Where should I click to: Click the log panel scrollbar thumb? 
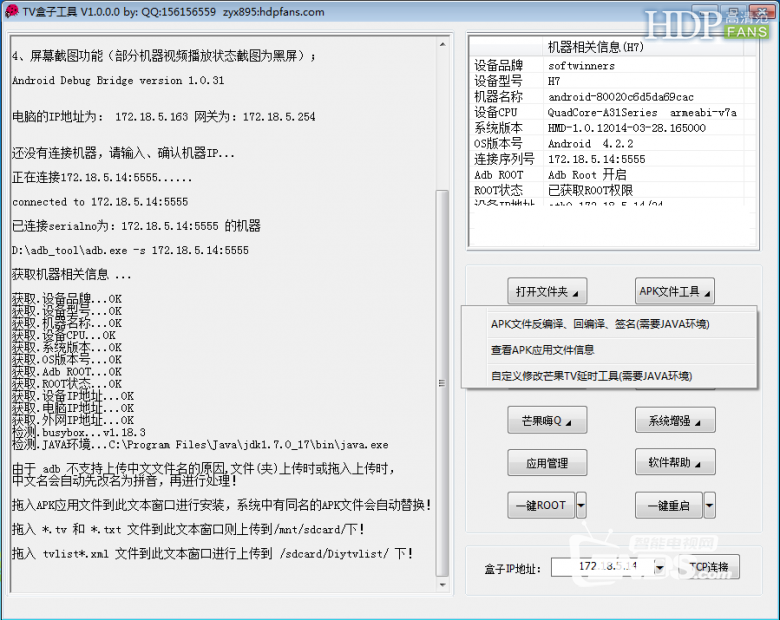[442, 383]
